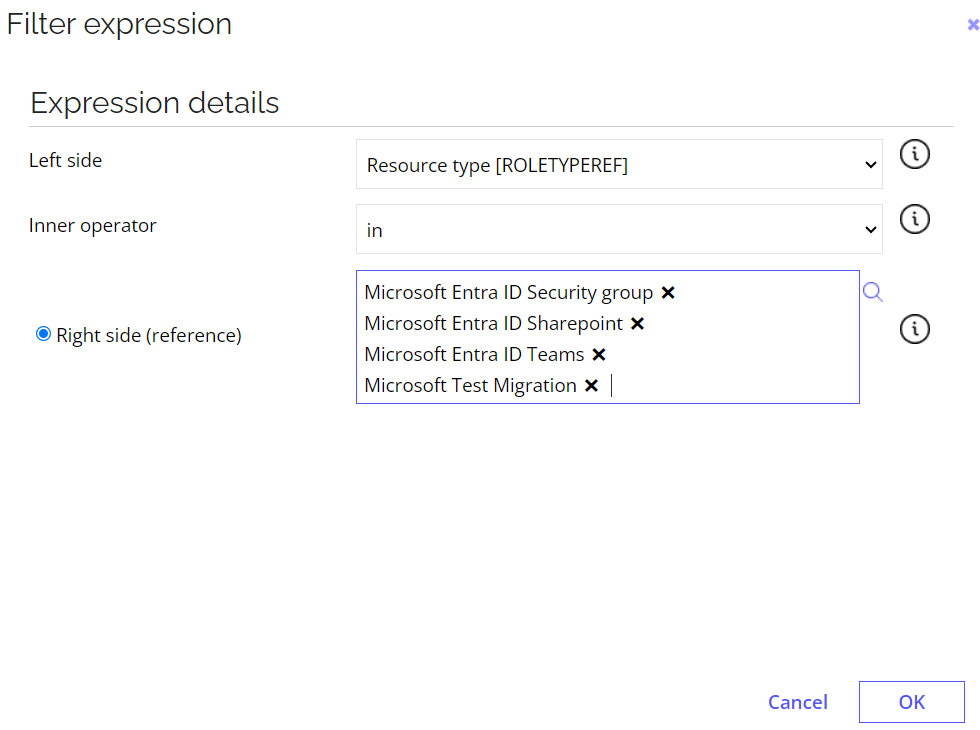980x730 pixels.
Task: Click the 'Microsoft Entra ID Sharepoint' text
Action: [x=493, y=324]
